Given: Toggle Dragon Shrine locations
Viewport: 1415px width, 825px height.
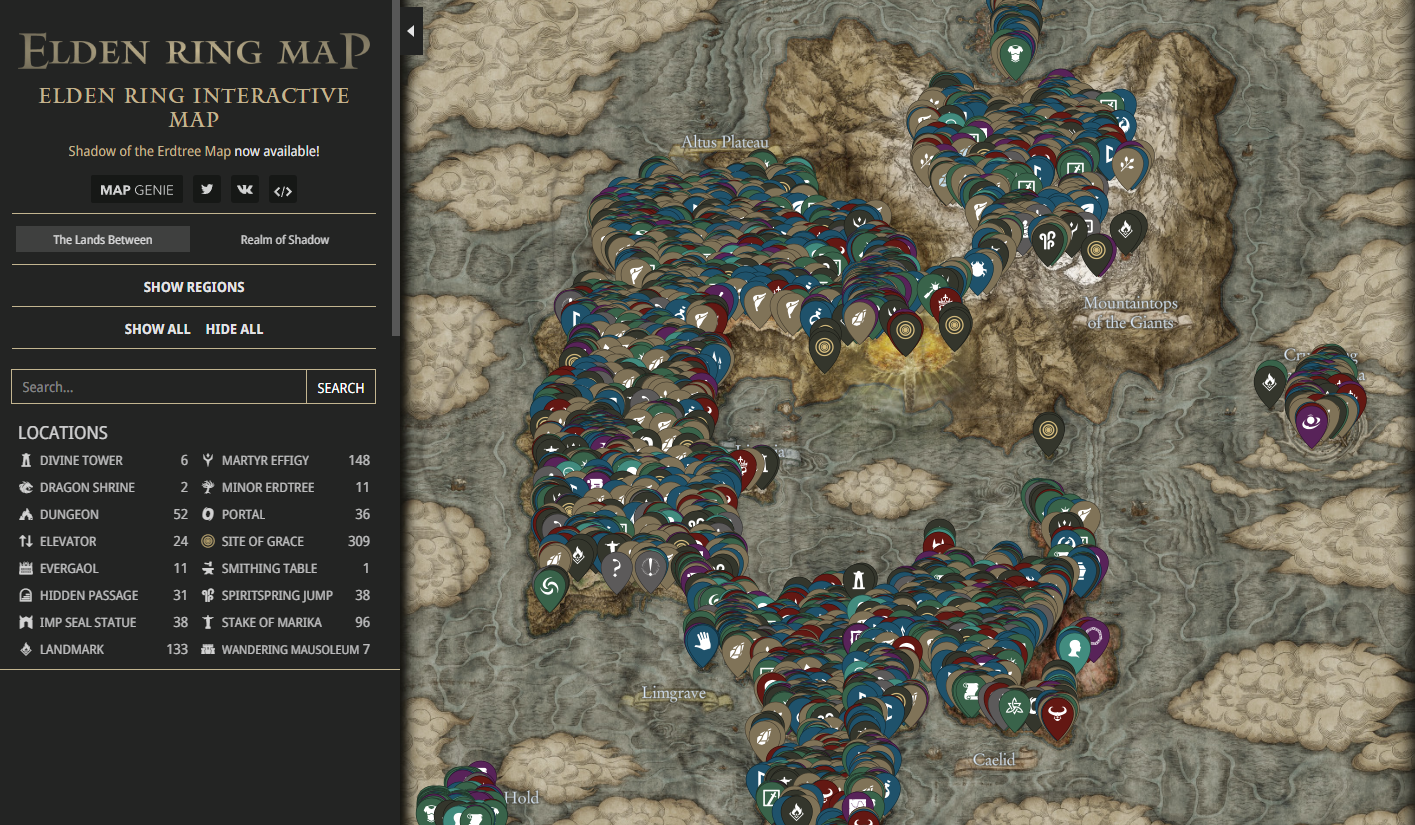Looking at the screenshot, I should [103, 487].
